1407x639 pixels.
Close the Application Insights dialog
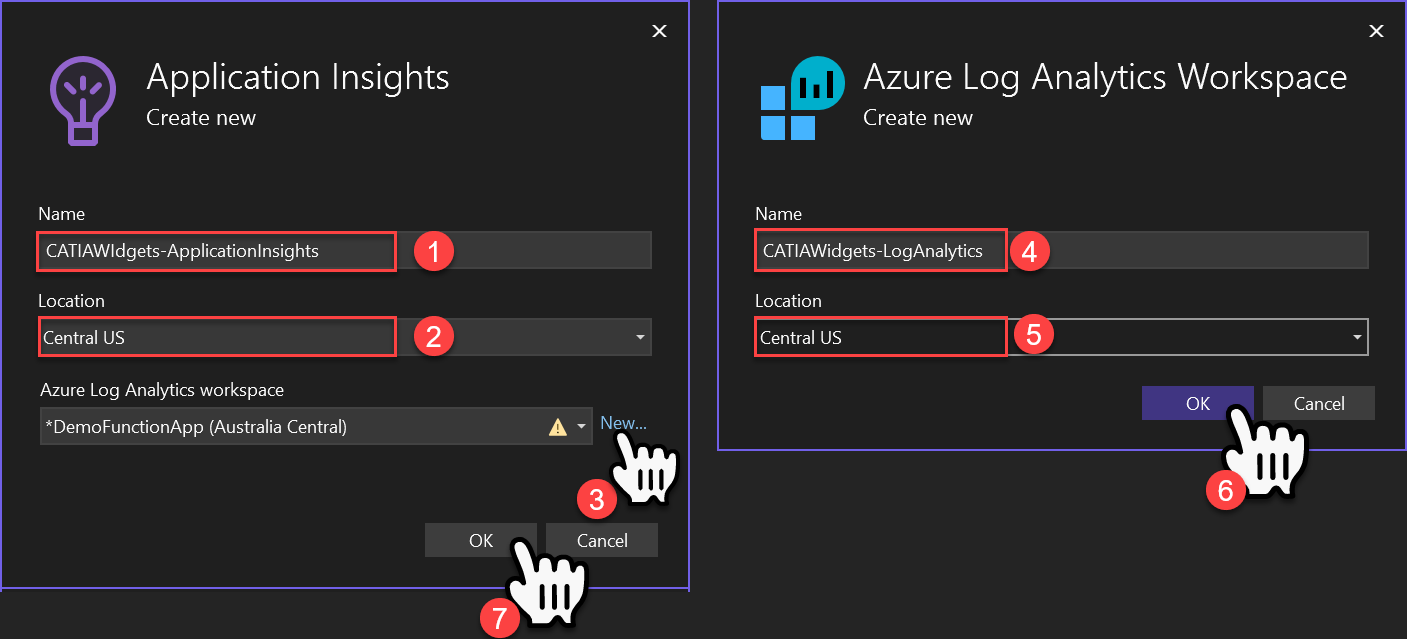pyautogui.click(x=659, y=30)
